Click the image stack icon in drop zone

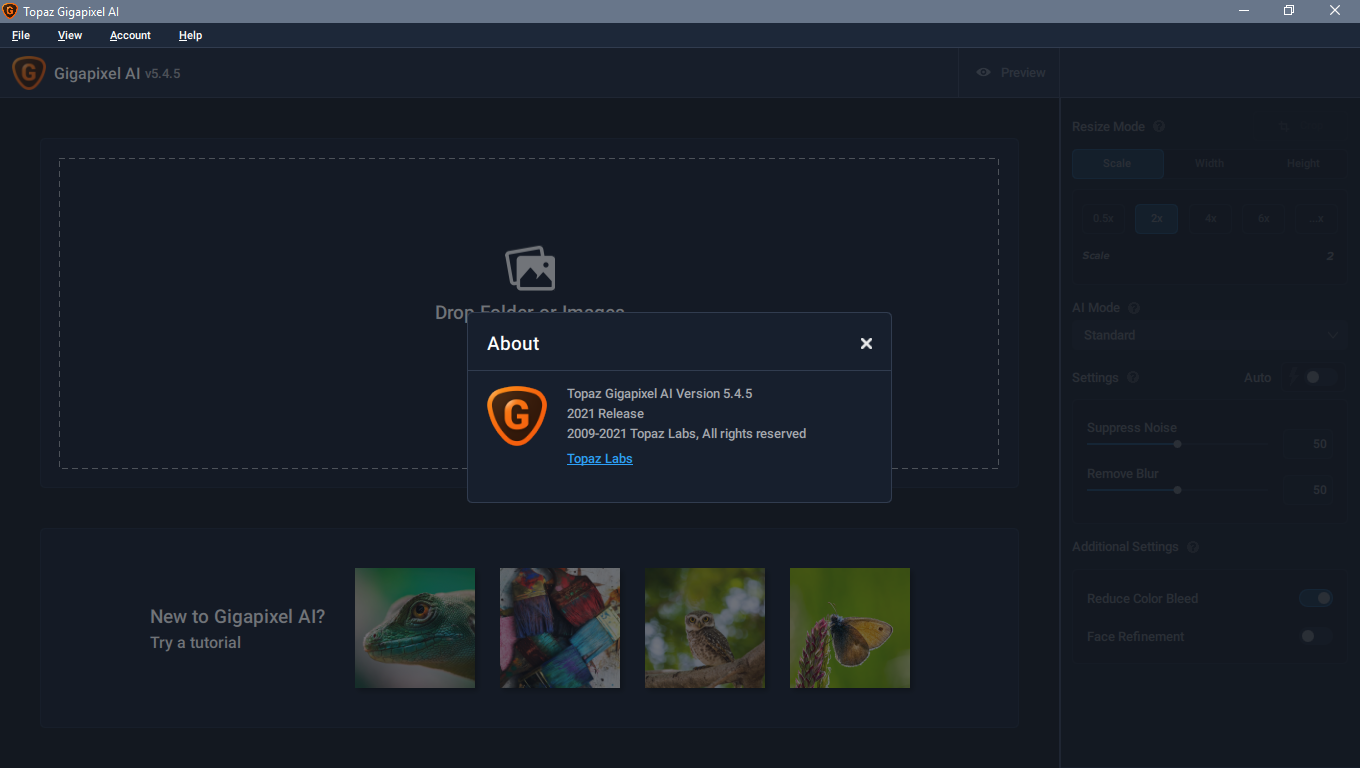click(529, 268)
